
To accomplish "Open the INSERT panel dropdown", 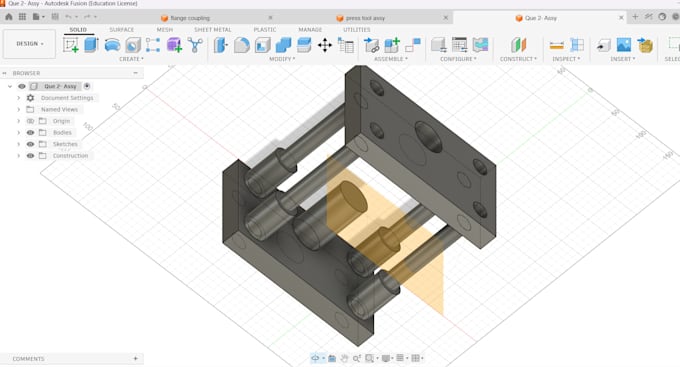I will pyautogui.click(x=623, y=59).
